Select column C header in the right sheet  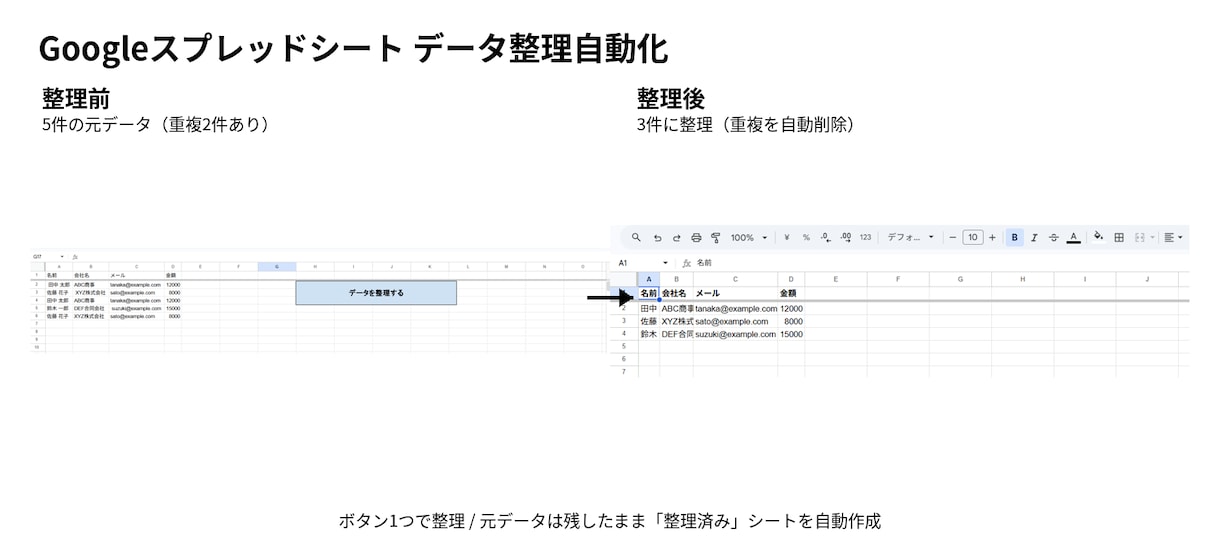[x=735, y=278]
